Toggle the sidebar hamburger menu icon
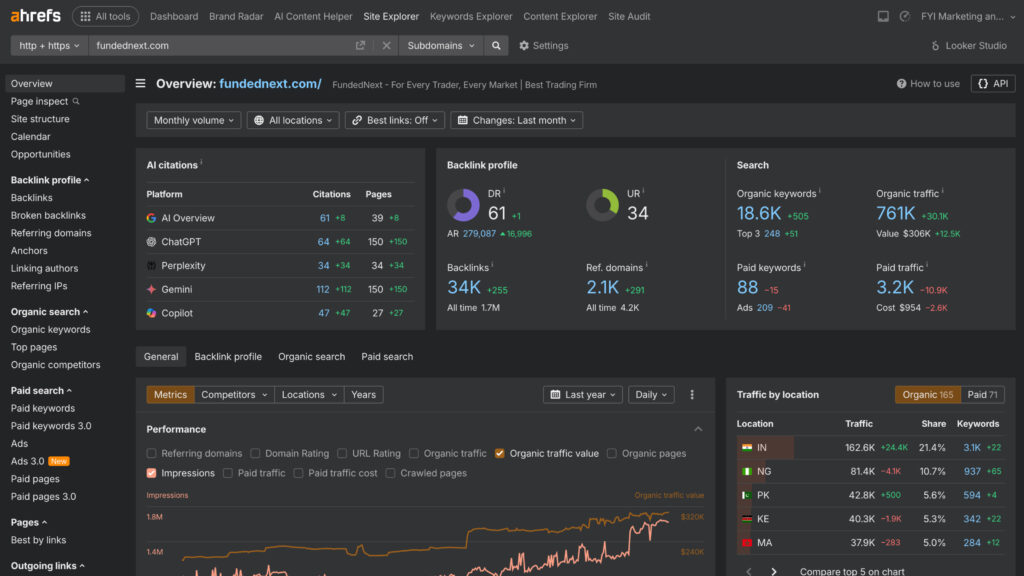This screenshot has width=1024, height=576. pos(140,84)
